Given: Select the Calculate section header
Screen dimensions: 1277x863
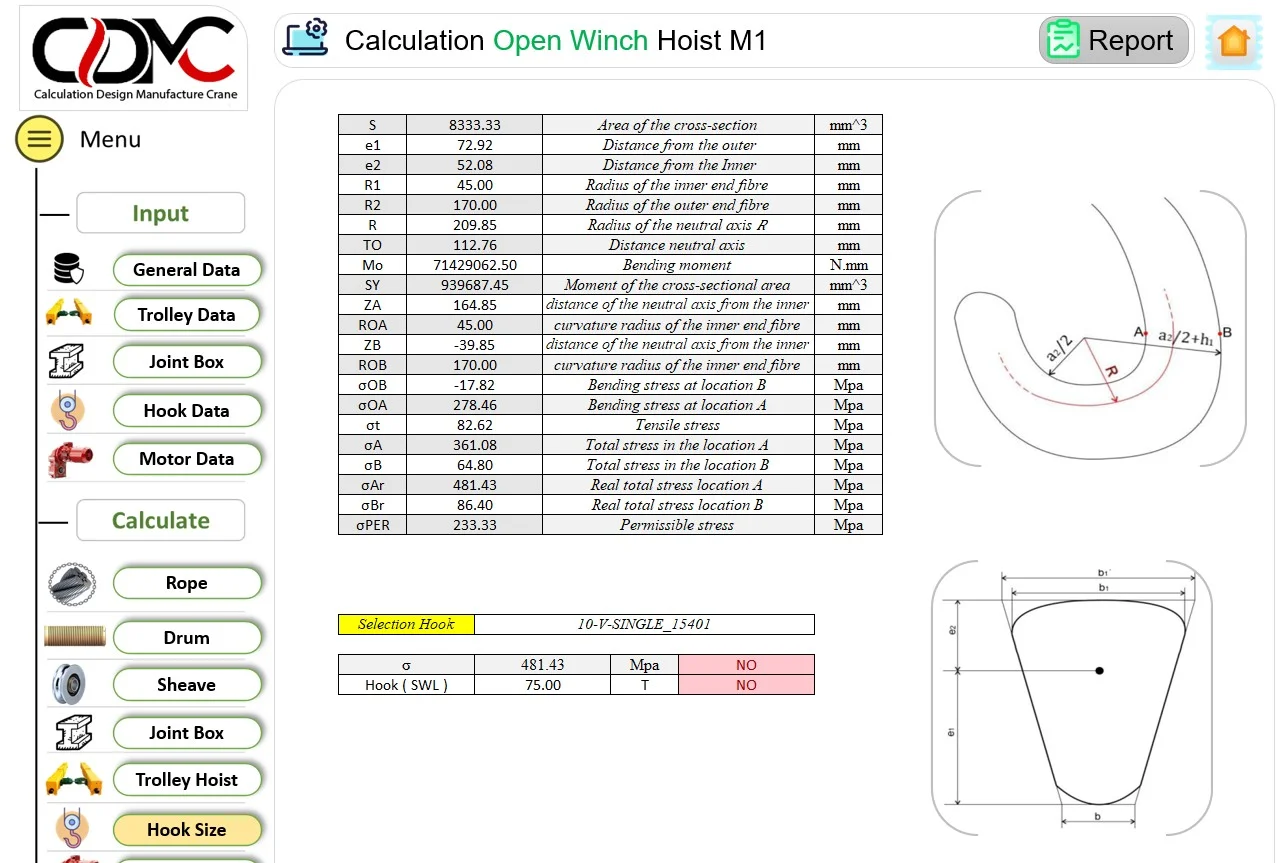Looking at the screenshot, I should click(x=160, y=520).
